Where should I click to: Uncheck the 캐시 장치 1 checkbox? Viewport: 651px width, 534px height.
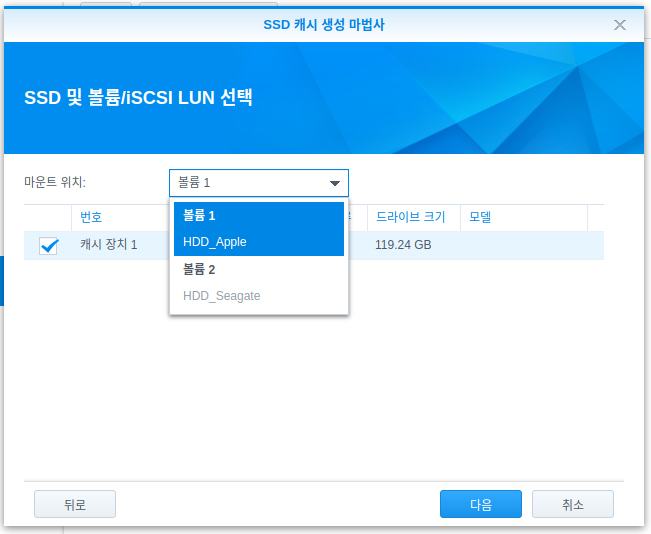tap(48, 245)
